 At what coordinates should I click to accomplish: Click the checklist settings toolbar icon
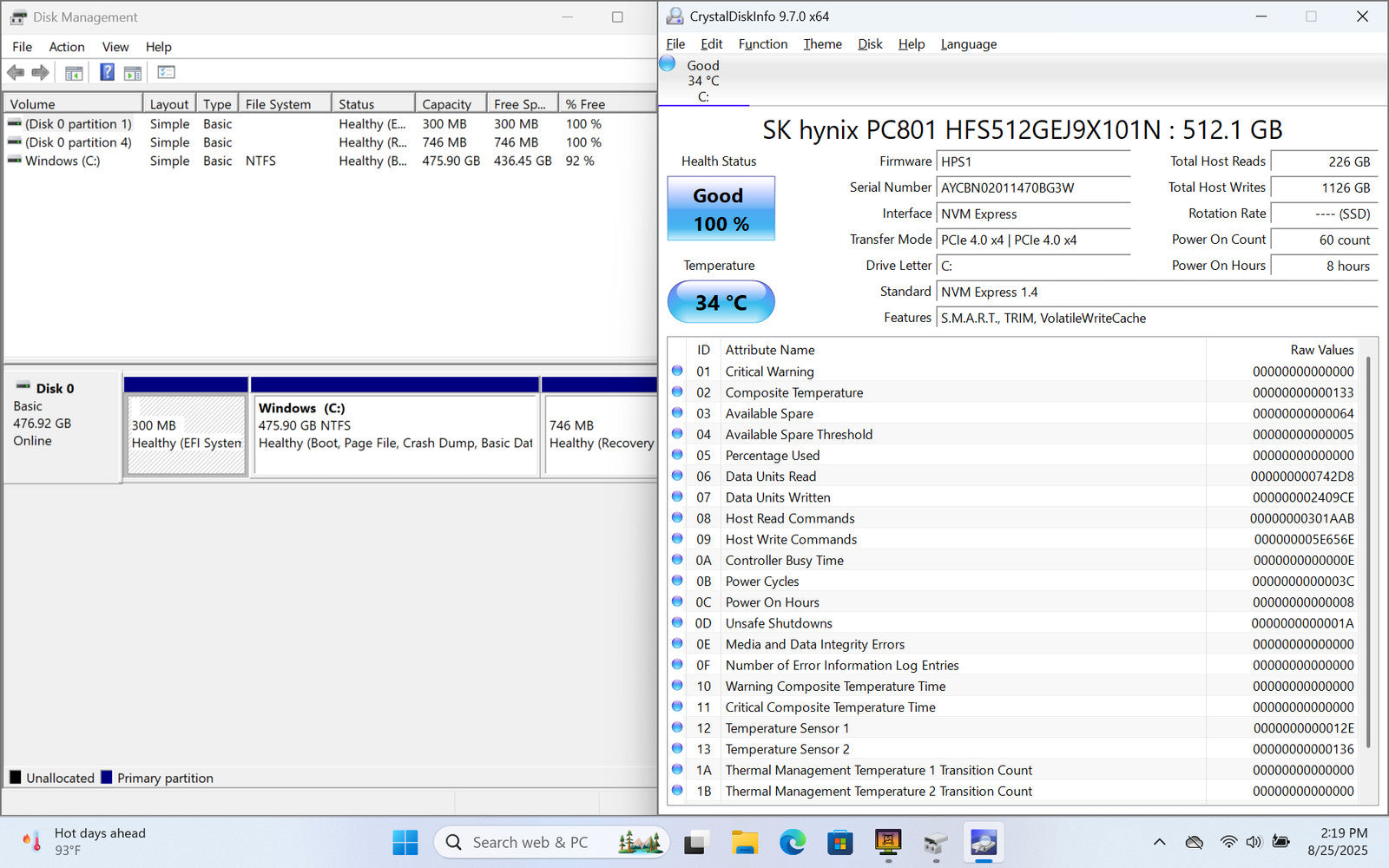pyautogui.click(x=166, y=73)
